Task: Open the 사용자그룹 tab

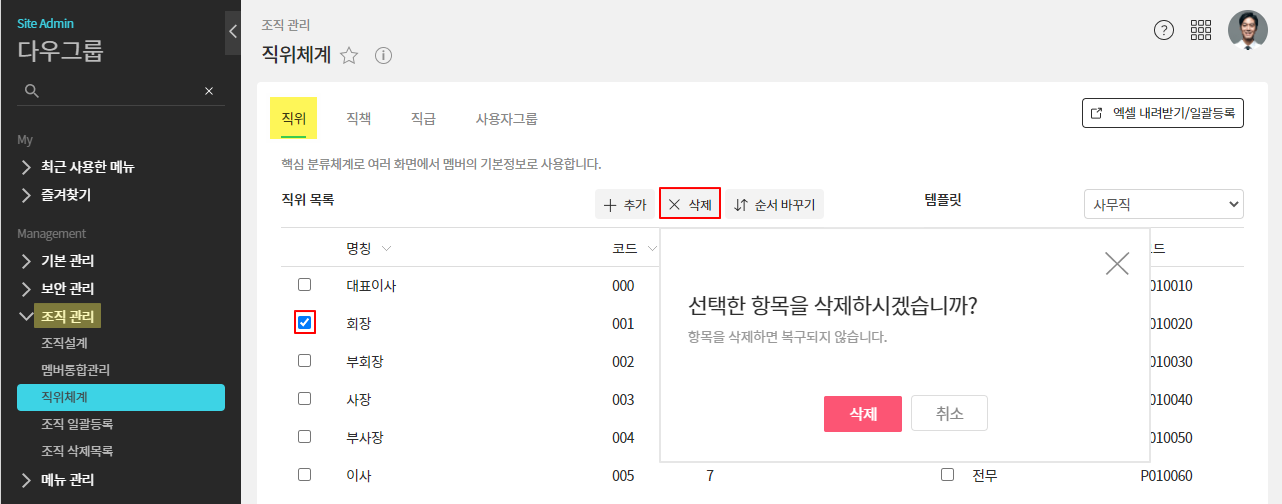Action: click(x=506, y=118)
